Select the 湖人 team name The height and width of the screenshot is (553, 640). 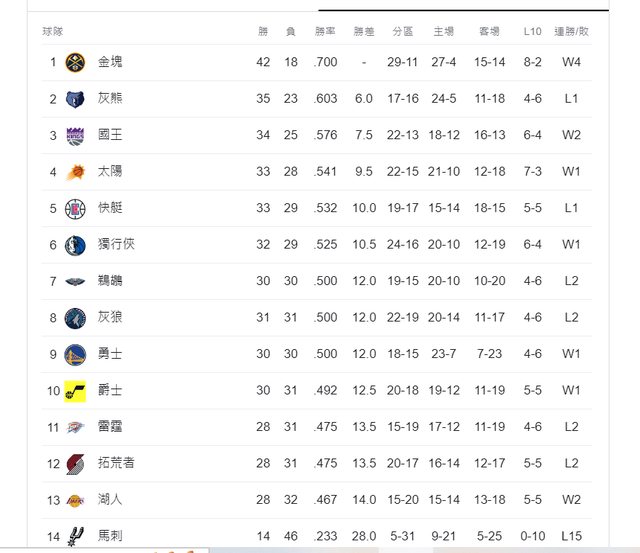(x=110, y=500)
